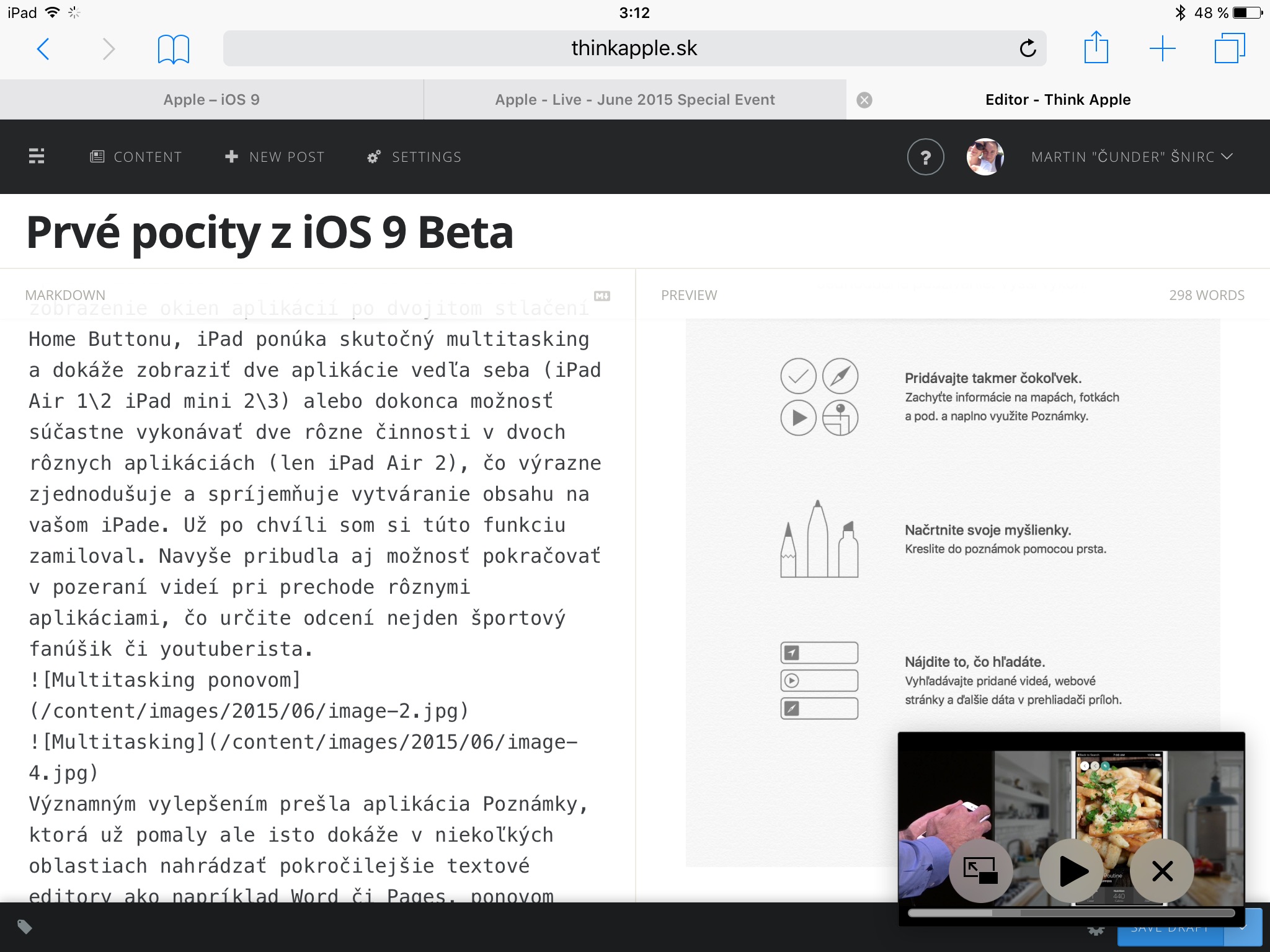Expand the Martin "Čunder" Šnirc user dropdown
Image resolution: width=1270 pixels, height=952 pixels.
click(1132, 157)
